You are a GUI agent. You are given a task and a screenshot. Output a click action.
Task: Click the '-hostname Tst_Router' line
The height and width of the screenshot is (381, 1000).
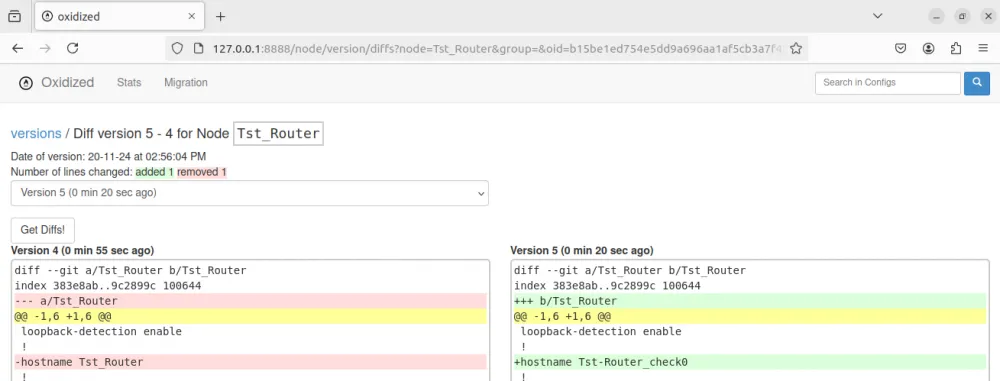coord(250,362)
